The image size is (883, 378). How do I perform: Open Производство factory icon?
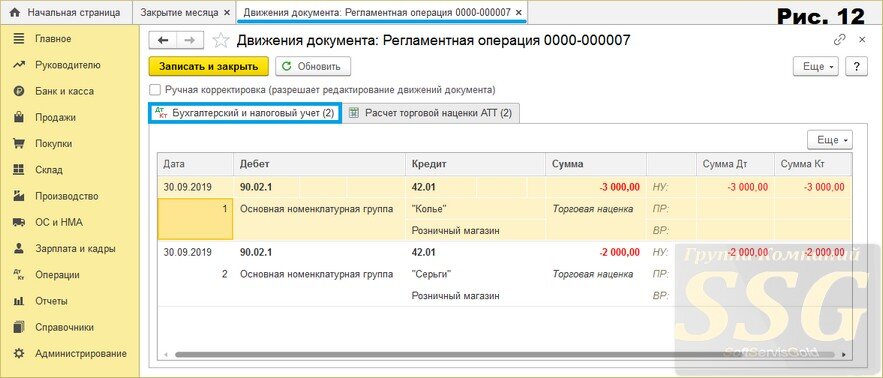tap(19, 196)
